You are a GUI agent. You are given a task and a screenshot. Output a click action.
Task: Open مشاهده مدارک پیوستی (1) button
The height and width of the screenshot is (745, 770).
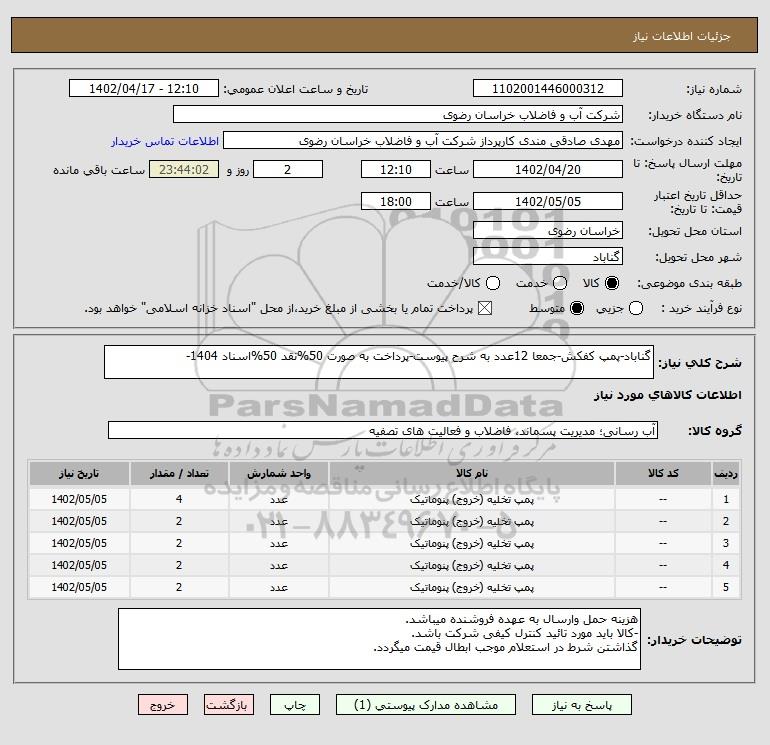click(x=426, y=705)
